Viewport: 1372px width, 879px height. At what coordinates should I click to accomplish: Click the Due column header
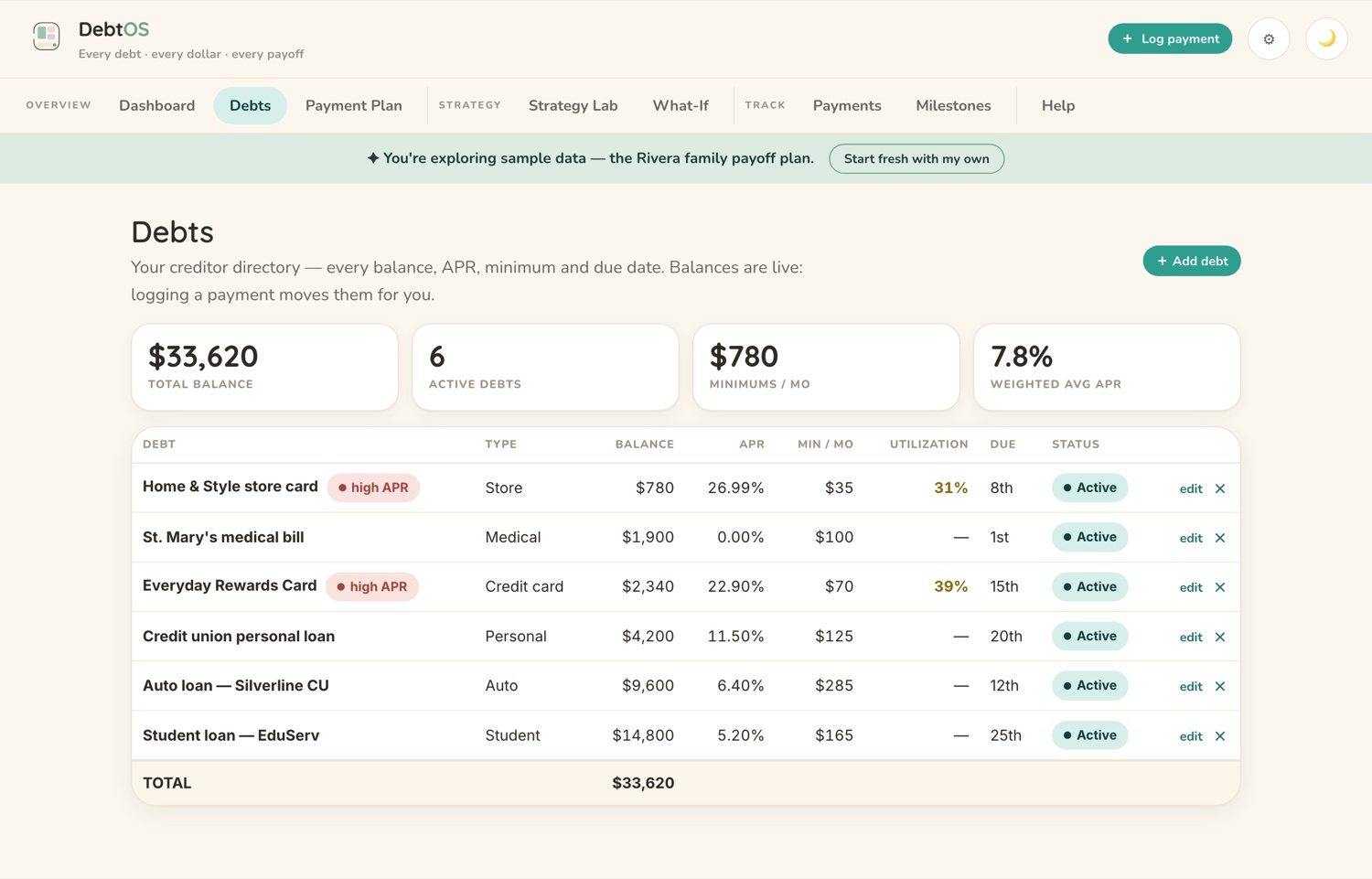[x=1002, y=445]
